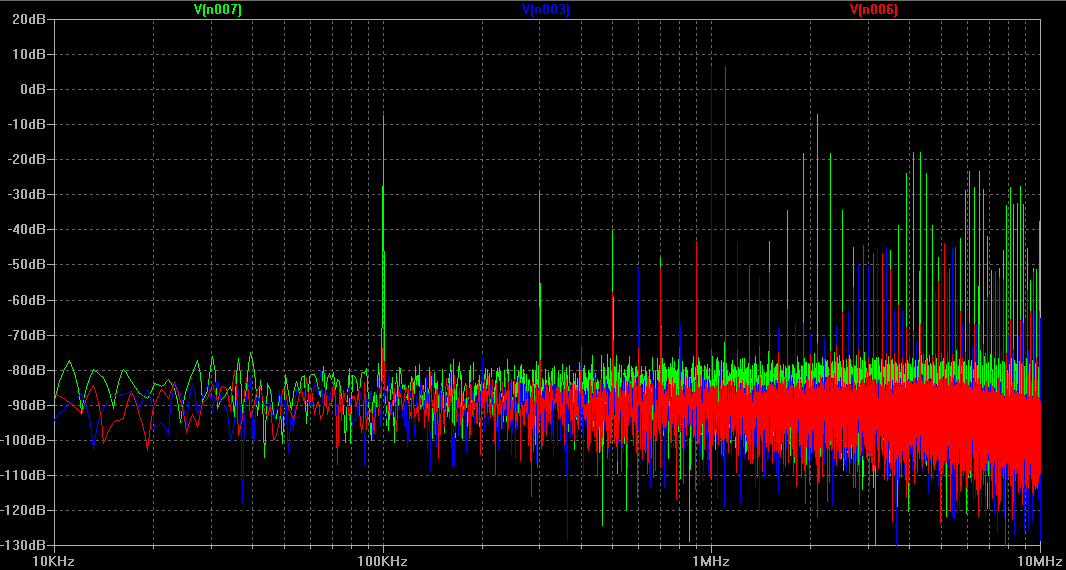Image resolution: width=1066 pixels, height=570 pixels.
Task: Click the 10MHz frequency axis label
Action: [1040, 560]
